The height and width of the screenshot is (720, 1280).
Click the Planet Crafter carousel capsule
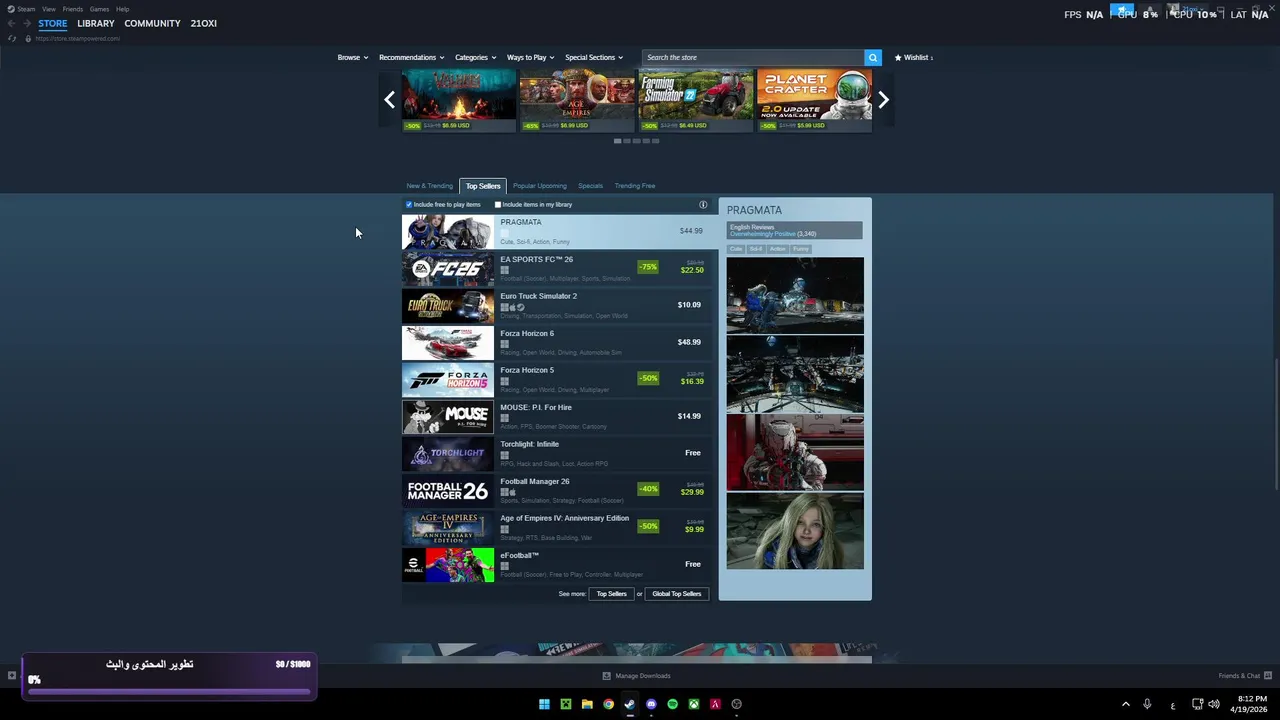814,100
